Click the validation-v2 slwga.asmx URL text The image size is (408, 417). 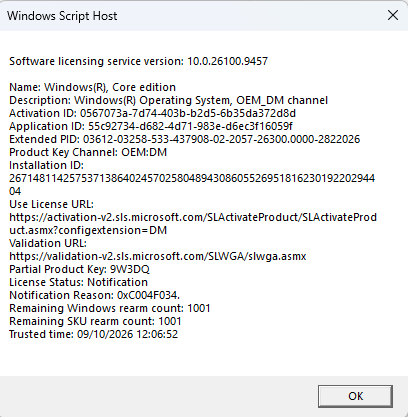coord(158,256)
